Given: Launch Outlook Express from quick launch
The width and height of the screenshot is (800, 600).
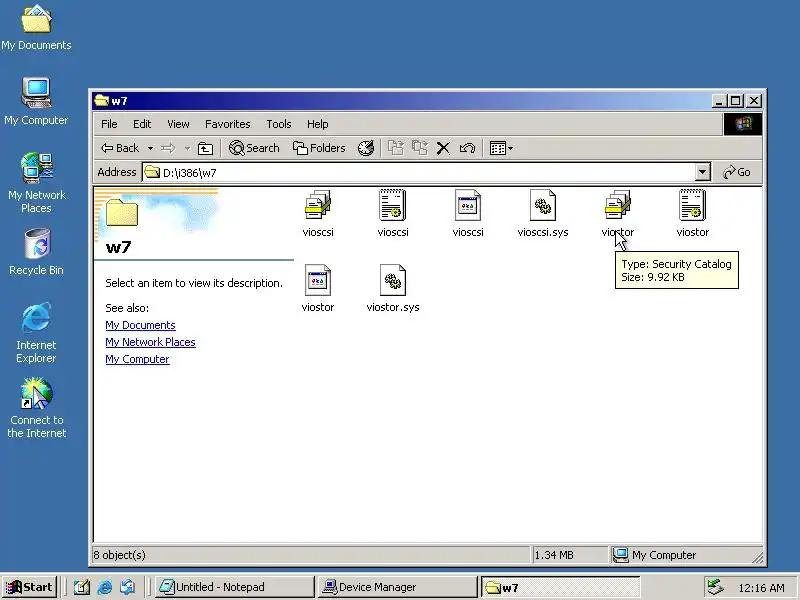Looking at the screenshot, I should coord(128,587).
